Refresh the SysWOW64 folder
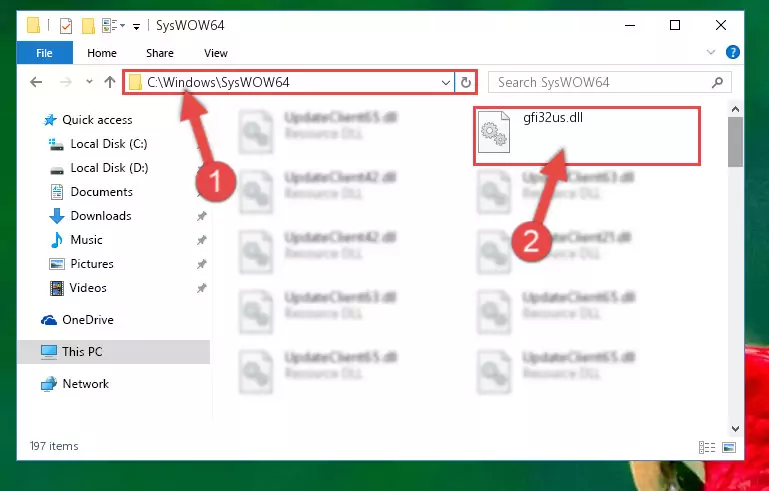 466,82
